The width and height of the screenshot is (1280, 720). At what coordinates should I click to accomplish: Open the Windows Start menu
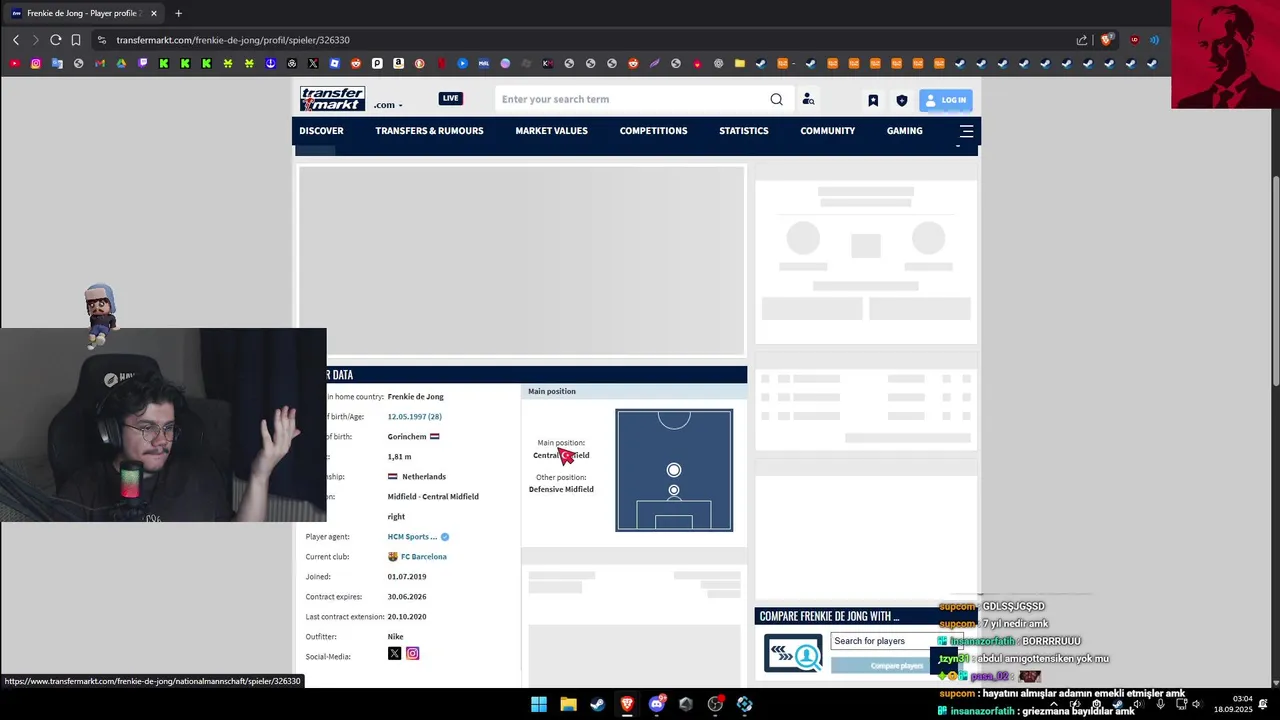pos(539,704)
